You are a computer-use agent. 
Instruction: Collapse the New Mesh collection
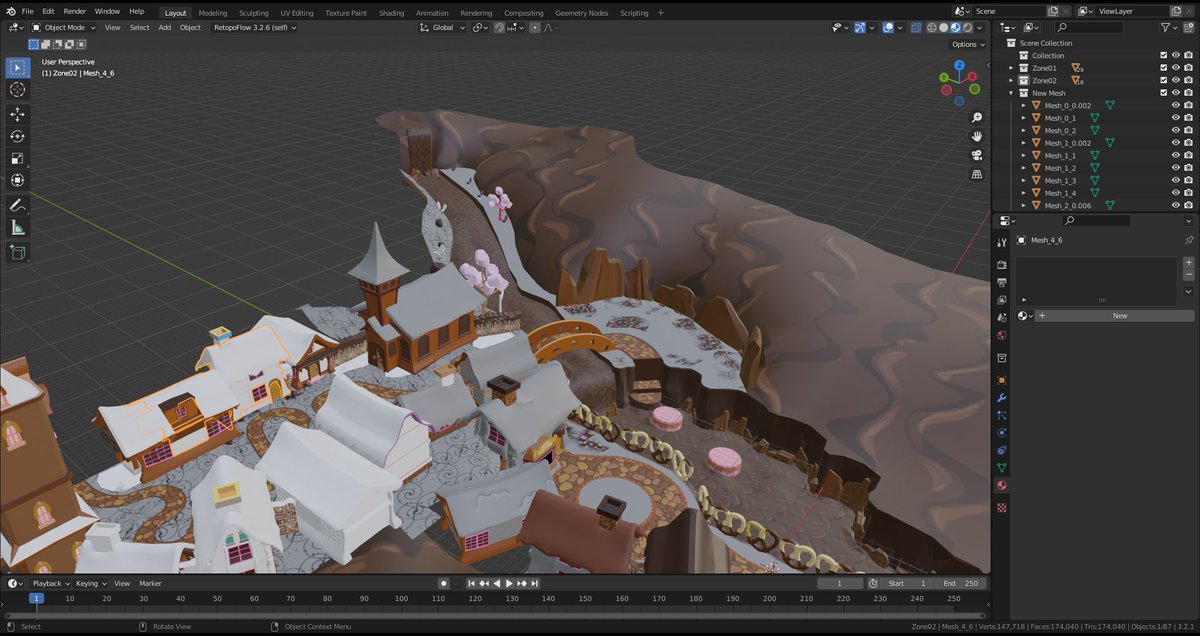pos(1011,93)
